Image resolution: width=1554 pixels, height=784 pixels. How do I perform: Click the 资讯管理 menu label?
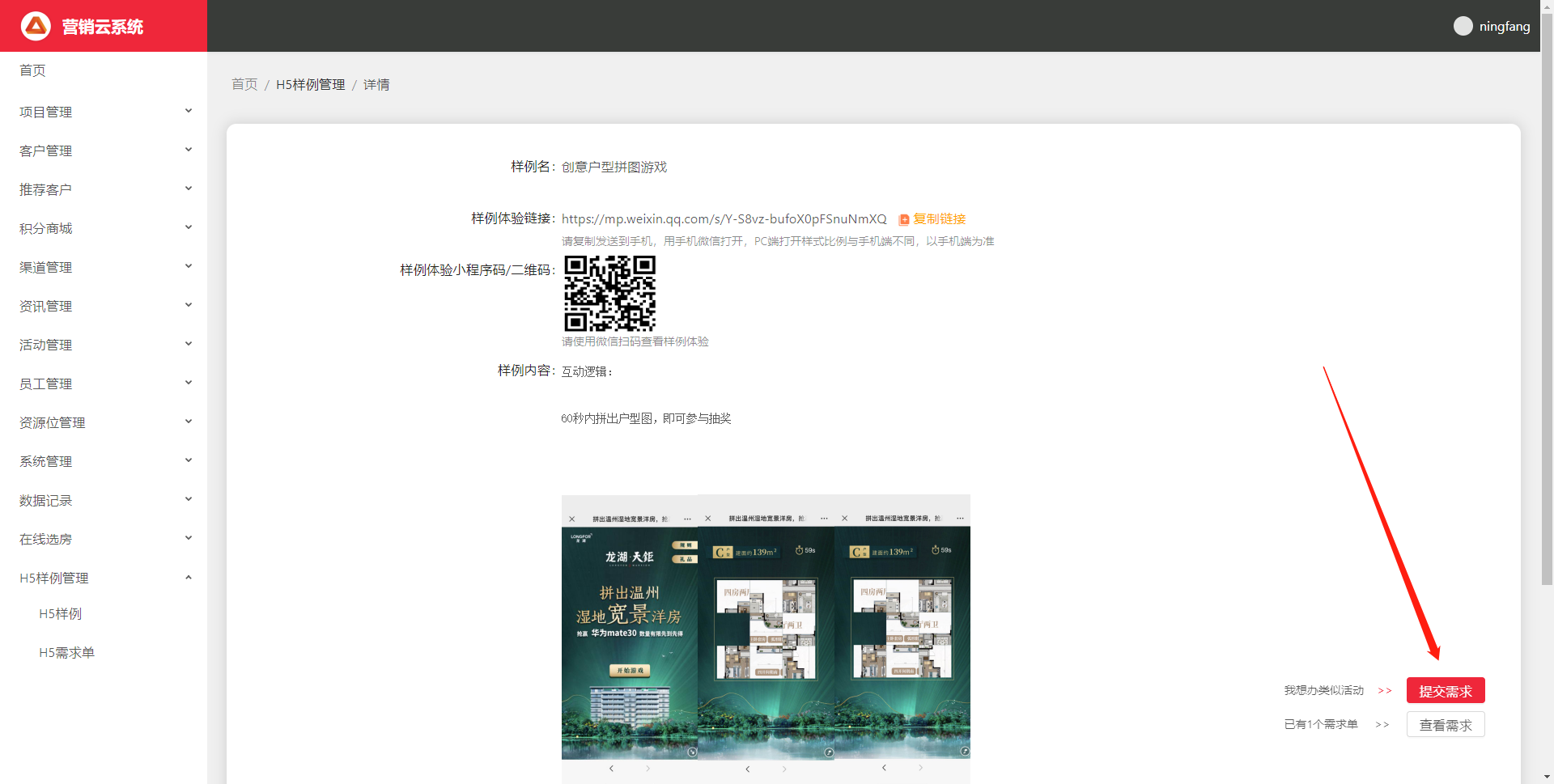click(46, 306)
